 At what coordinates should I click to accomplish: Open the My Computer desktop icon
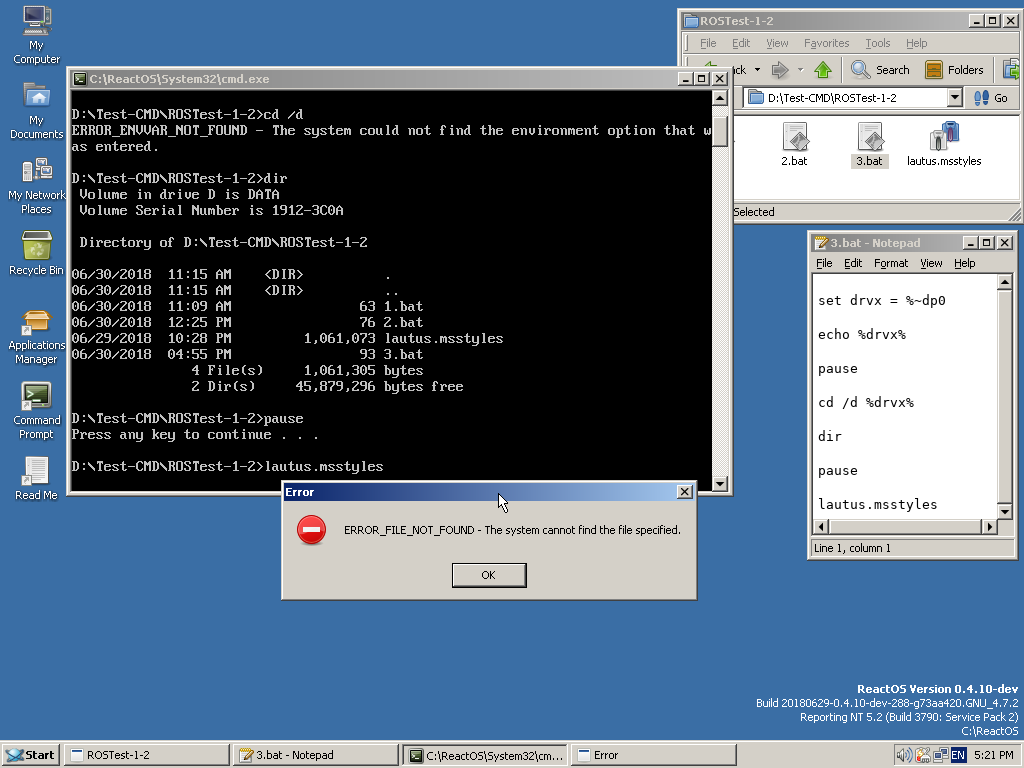click(x=36, y=22)
